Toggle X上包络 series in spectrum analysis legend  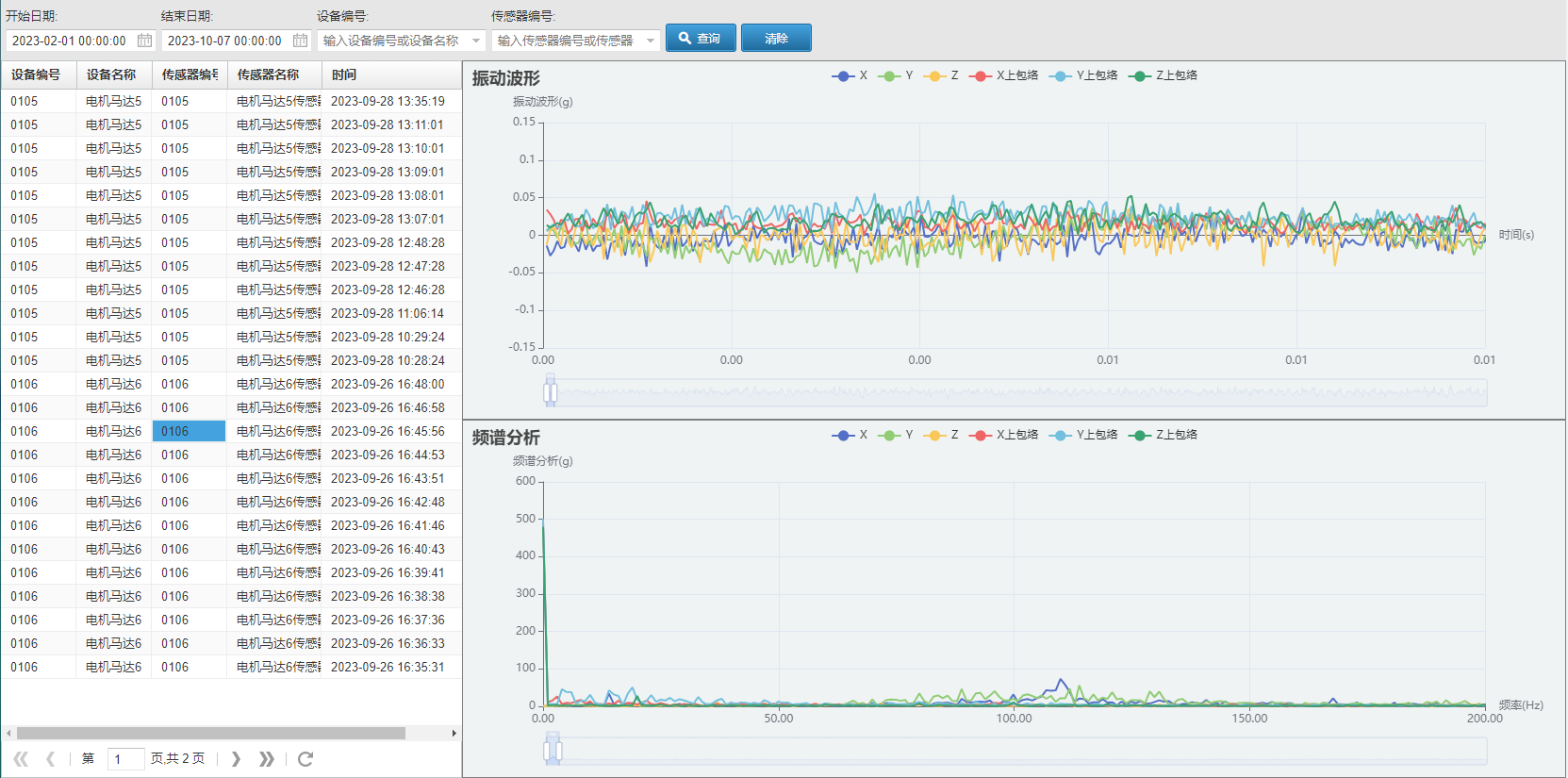coord(1003,435)
